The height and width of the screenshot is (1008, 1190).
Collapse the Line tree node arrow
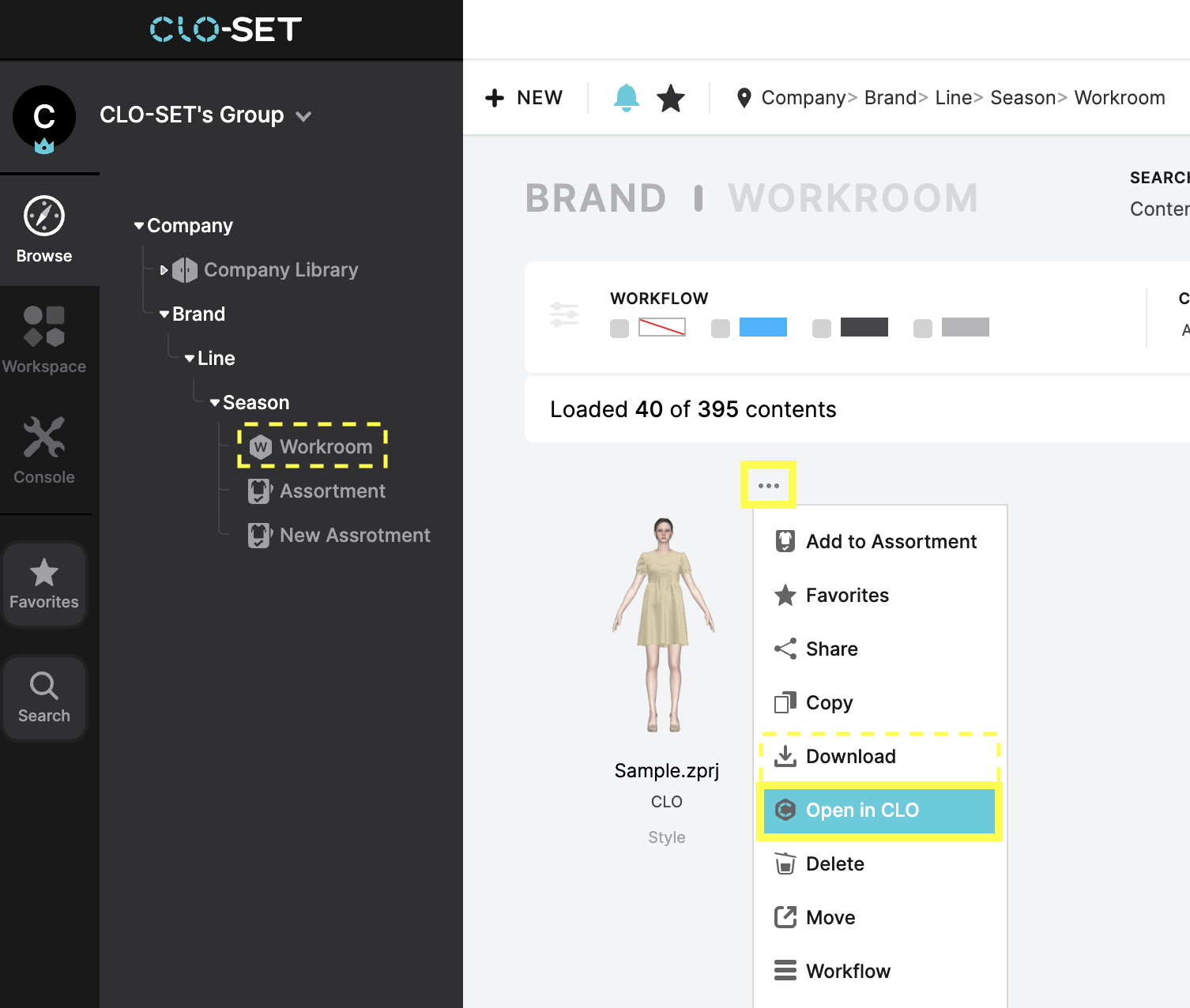pos(190,359)
